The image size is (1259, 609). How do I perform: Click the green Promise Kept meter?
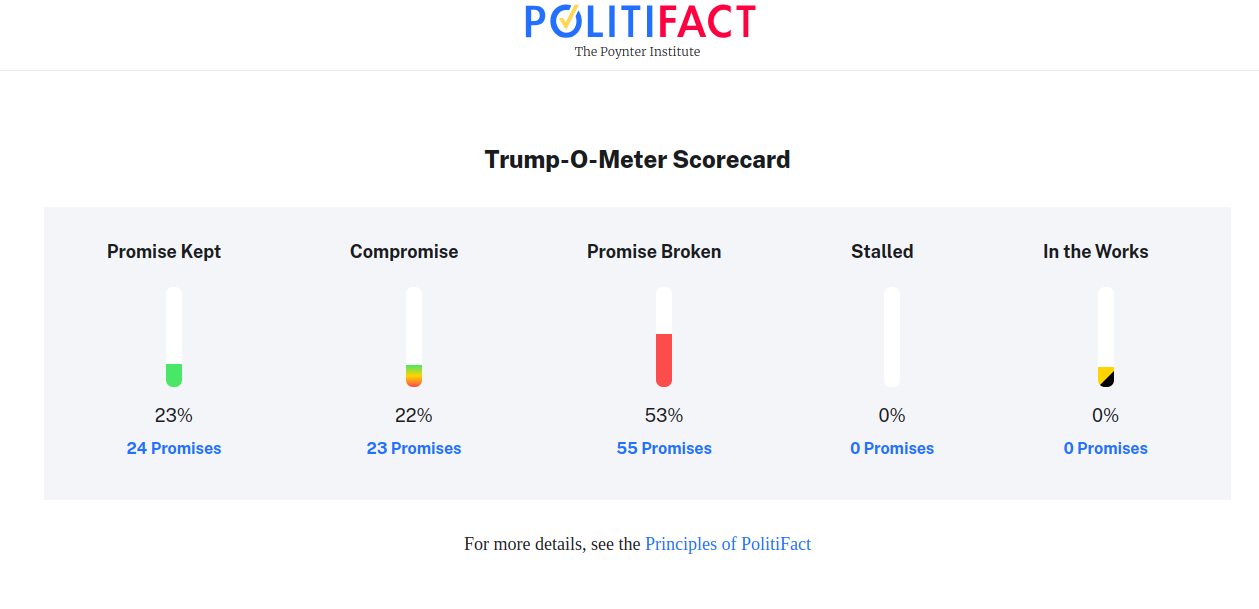(x=174, y=337)
